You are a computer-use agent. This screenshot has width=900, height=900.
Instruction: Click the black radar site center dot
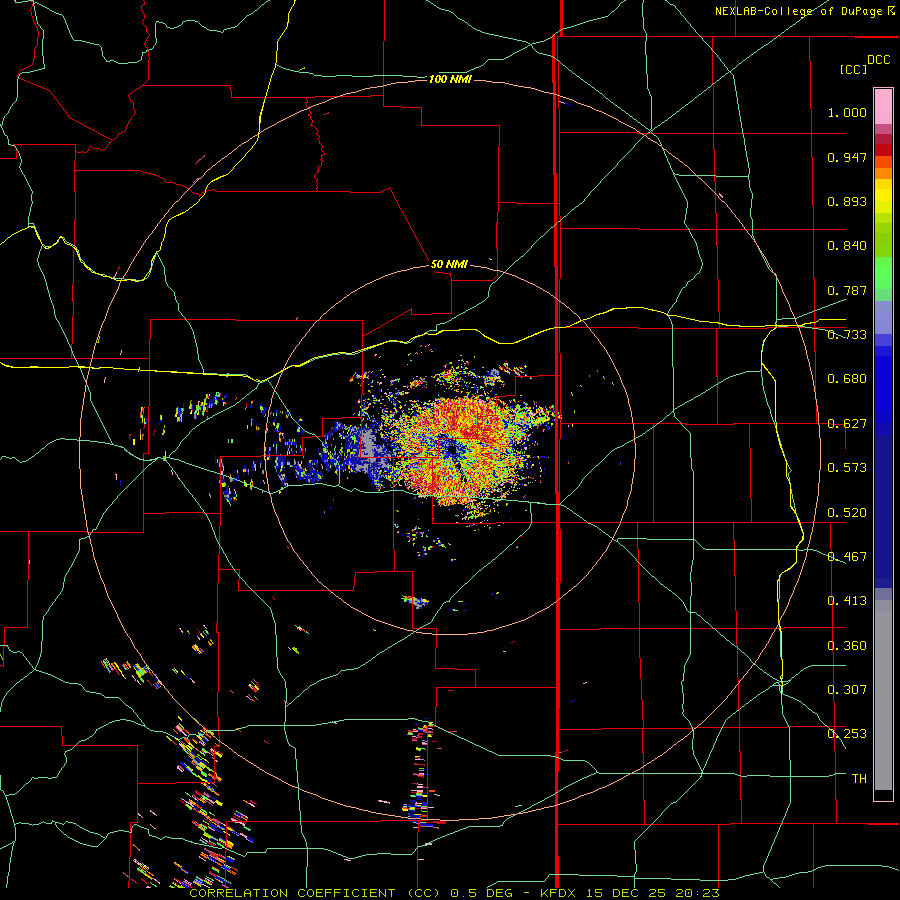tap(452, 450)
